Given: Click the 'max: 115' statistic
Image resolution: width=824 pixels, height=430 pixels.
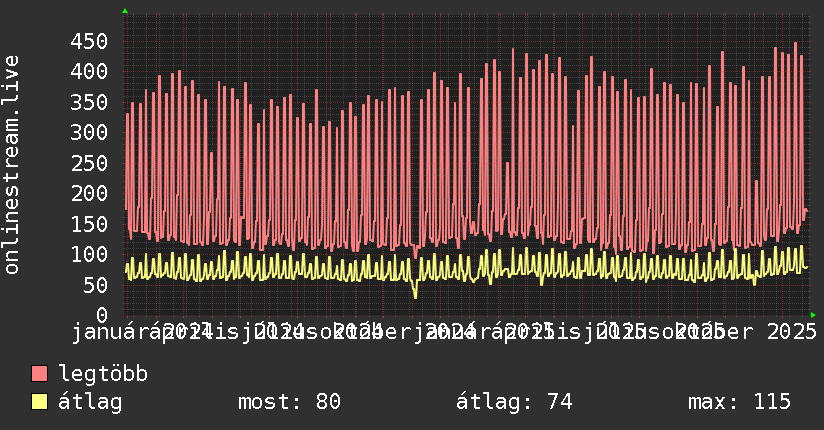Looking at the screenshot, I should [x=739, y=402].
